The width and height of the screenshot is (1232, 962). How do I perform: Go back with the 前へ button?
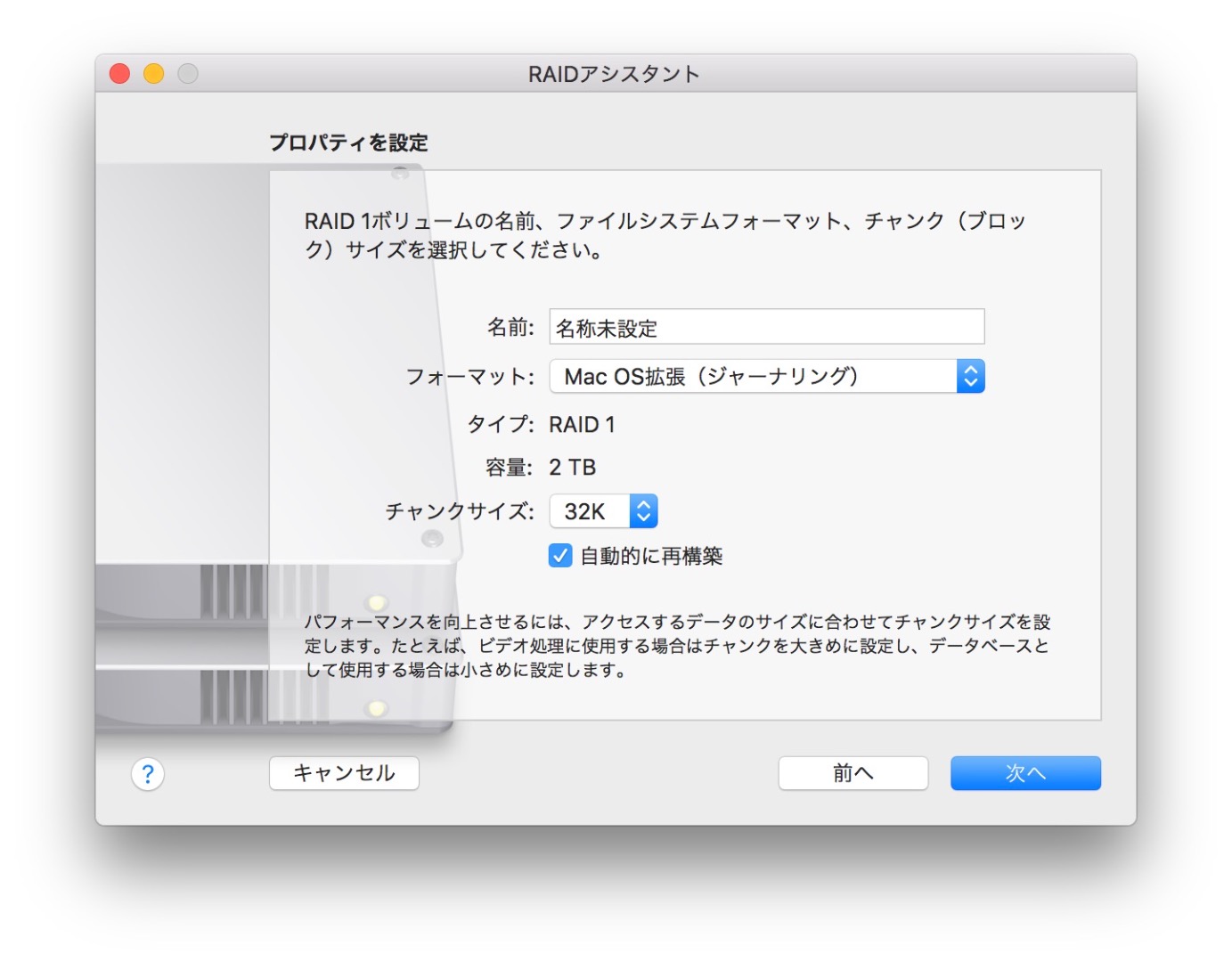[853, 773]
